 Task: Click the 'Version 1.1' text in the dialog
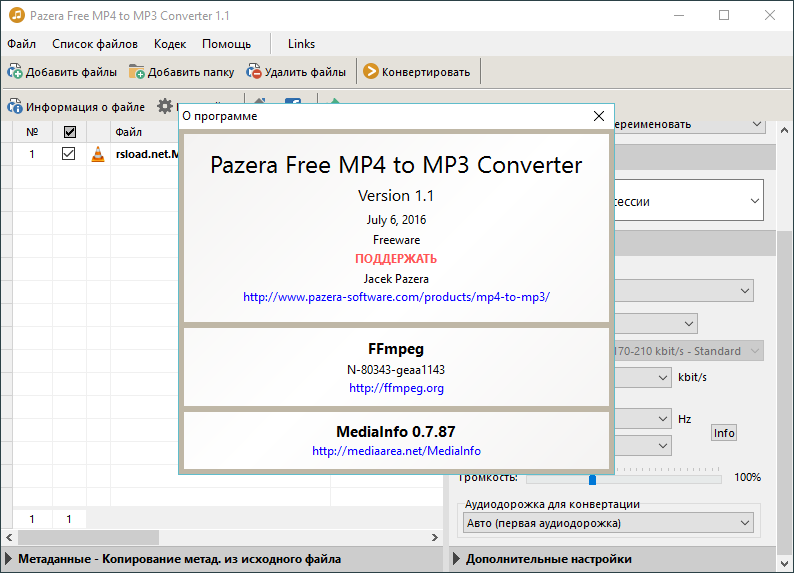[x=396, y=195]
